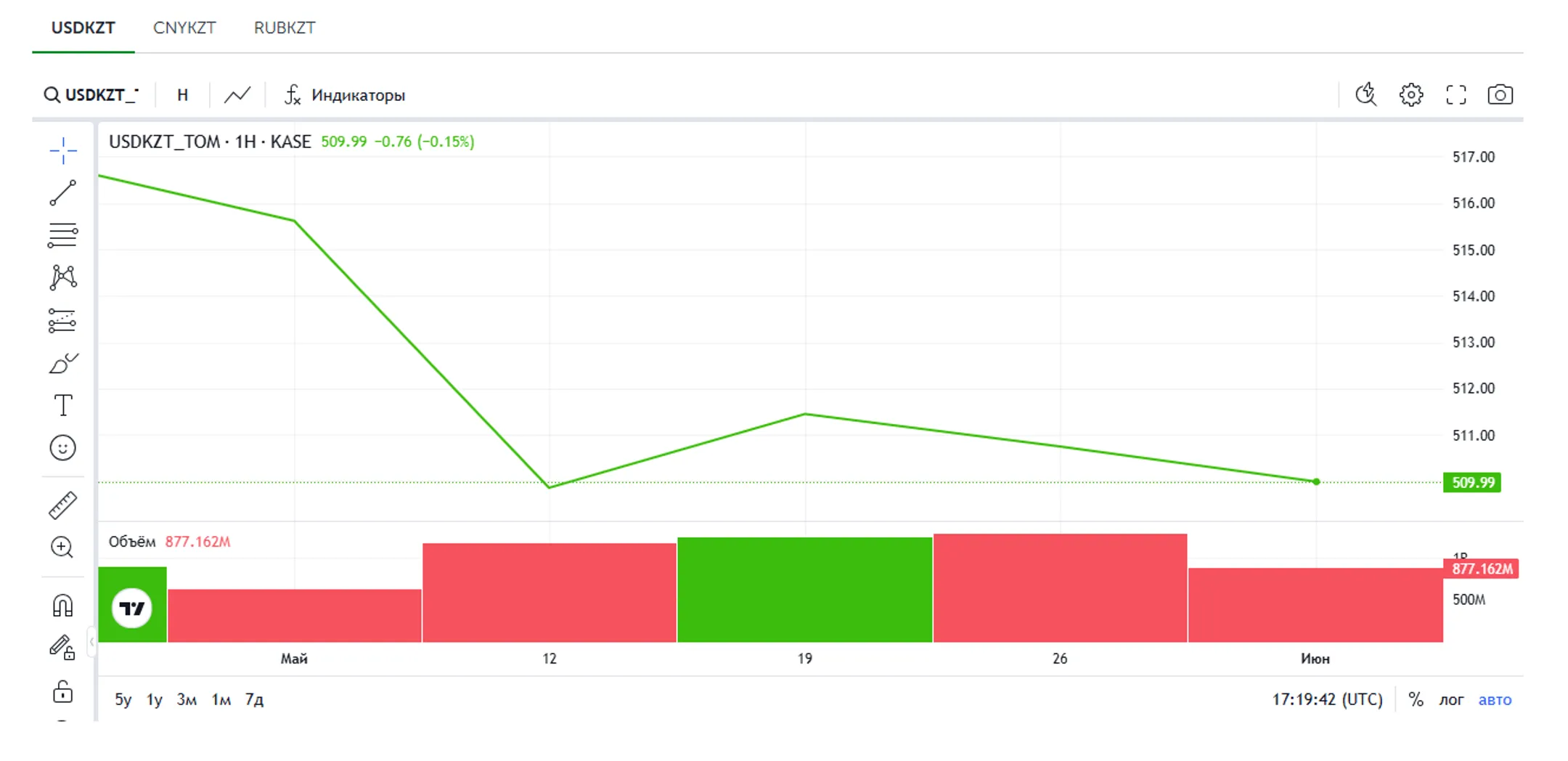1568x761 pixels.
Task: Activate the zoom in tool
Action: 63,547
